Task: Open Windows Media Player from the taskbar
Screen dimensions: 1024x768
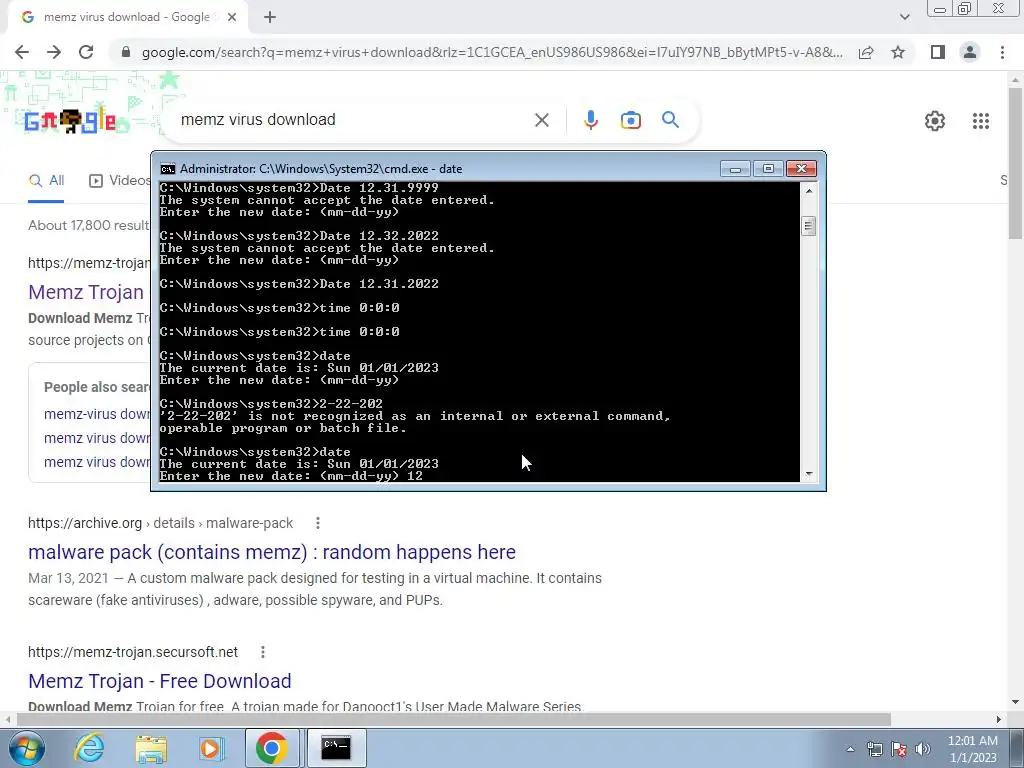Action: (x=210, y=748)
